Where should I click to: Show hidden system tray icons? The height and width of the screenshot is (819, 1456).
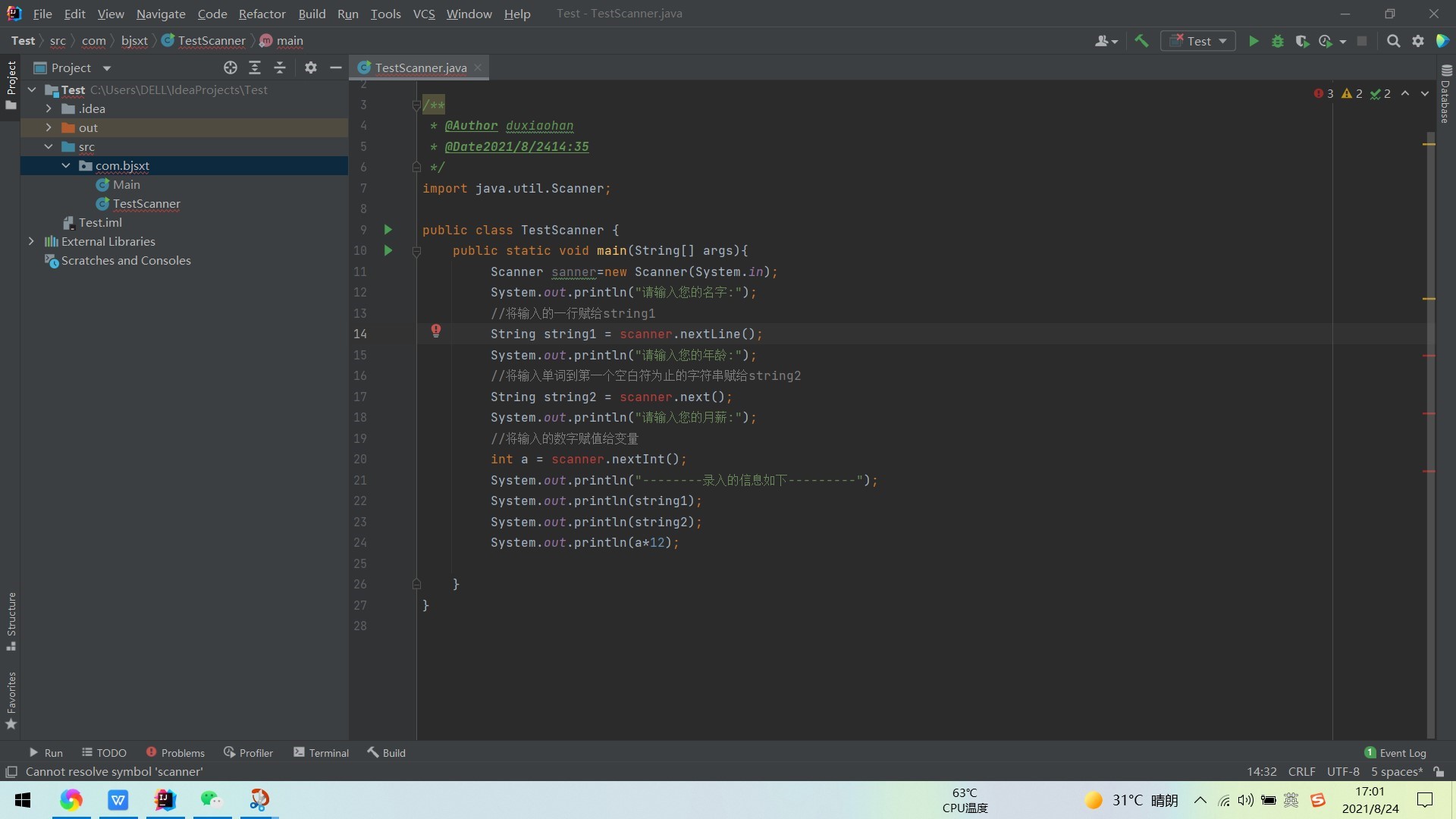(x=1200, y=800)
